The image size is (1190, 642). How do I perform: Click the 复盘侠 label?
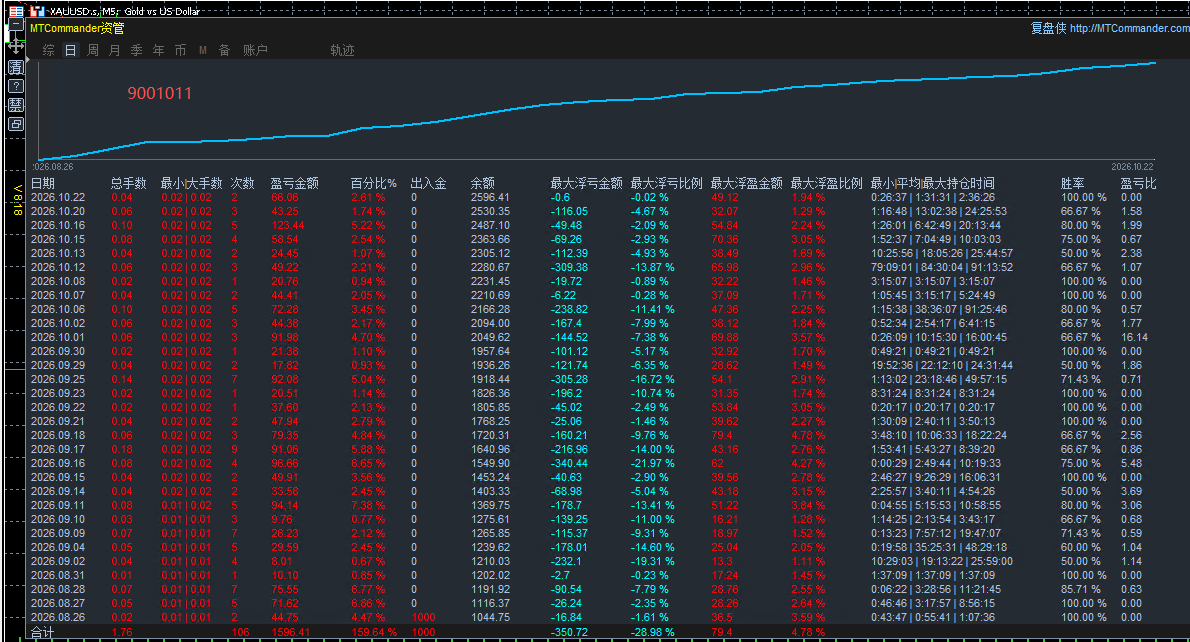(1048, 28)
